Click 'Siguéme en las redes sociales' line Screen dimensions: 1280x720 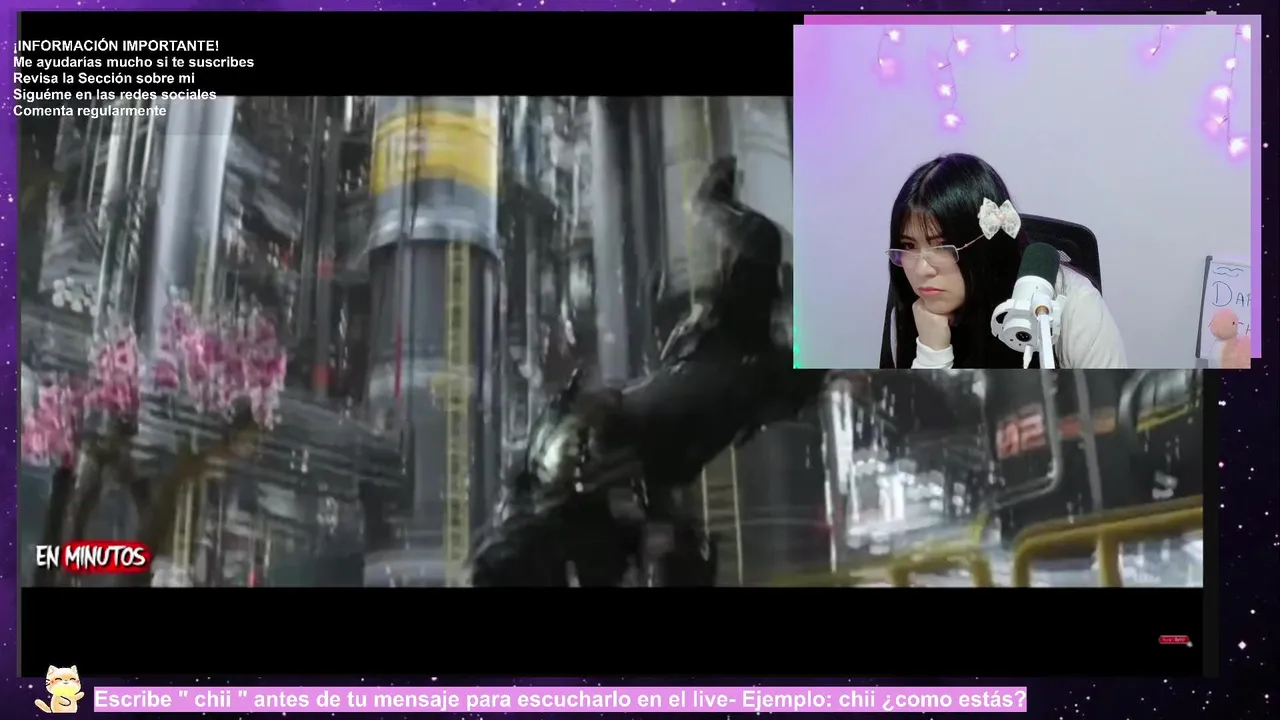pyautogui.click(x=115, y=94)
